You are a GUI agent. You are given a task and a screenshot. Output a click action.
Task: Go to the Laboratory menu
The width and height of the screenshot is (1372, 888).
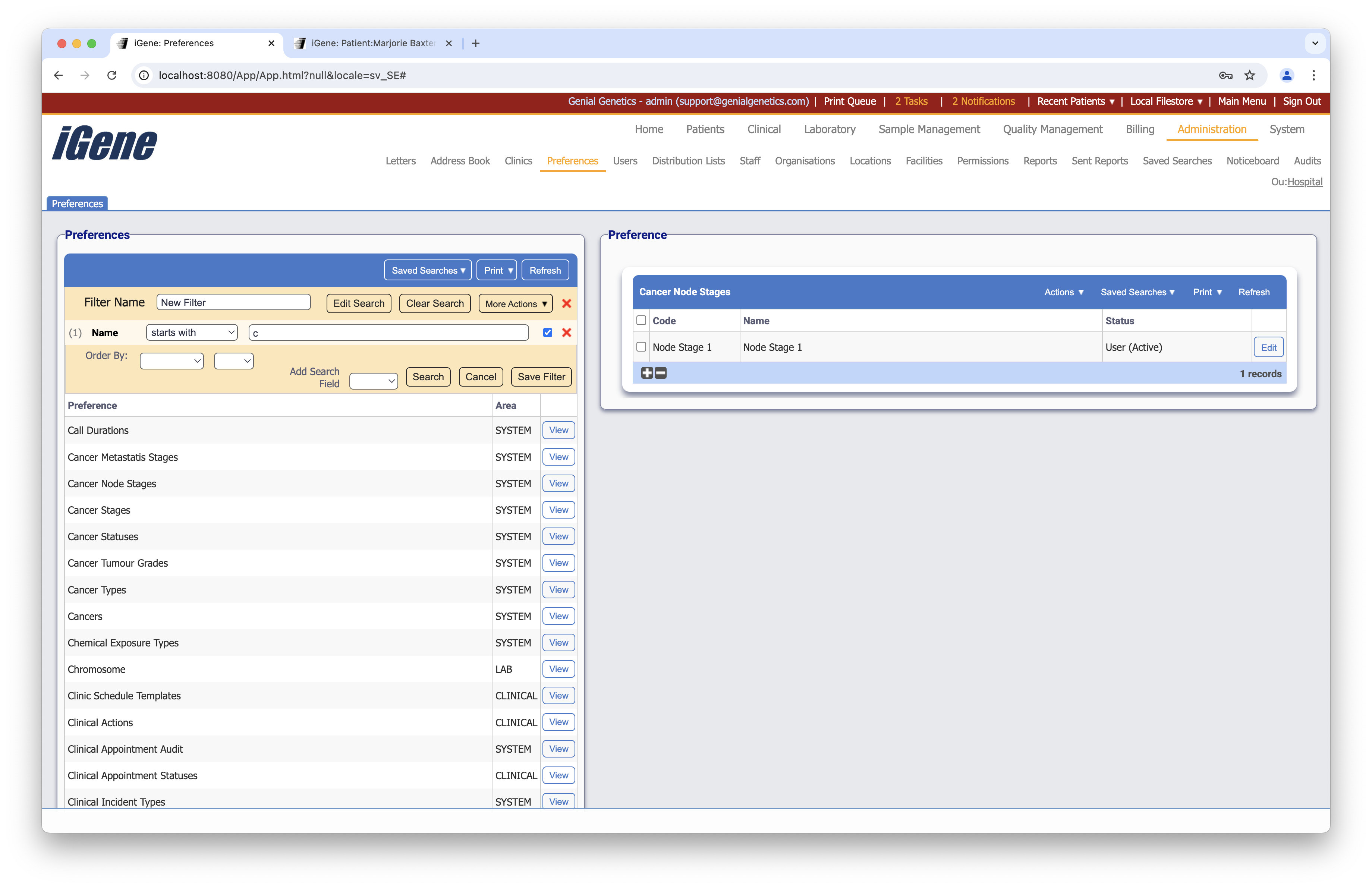829,129
